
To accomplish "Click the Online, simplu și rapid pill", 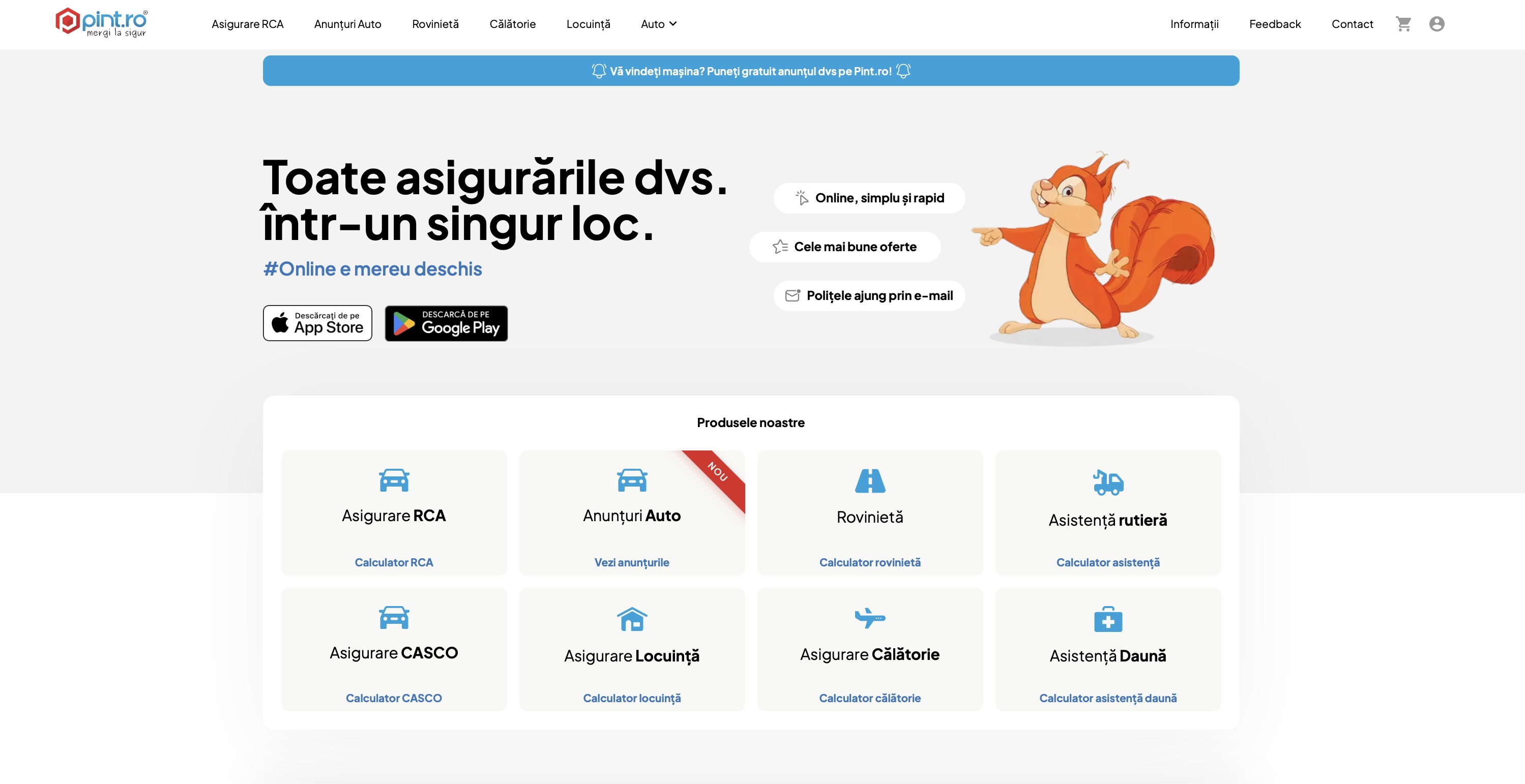I will coord(869,198).
